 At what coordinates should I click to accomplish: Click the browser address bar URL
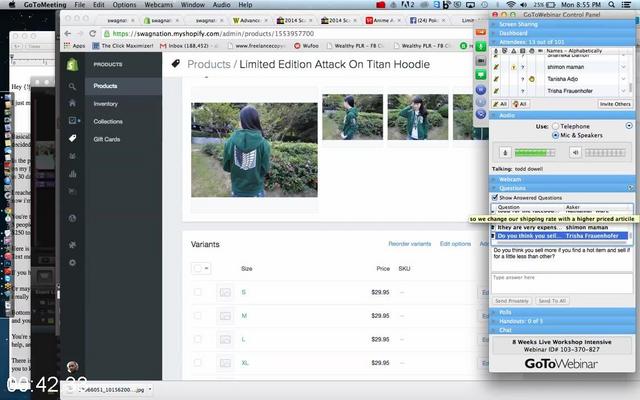click(x=213, y=33)
